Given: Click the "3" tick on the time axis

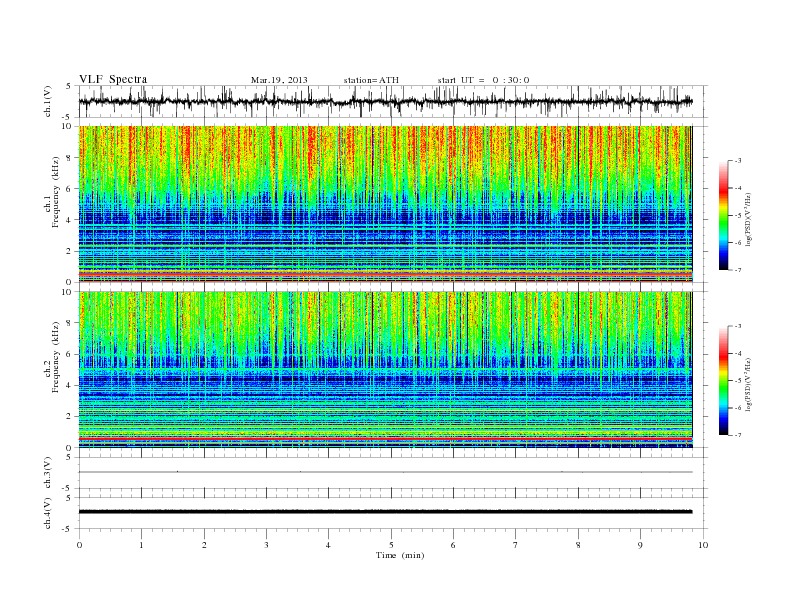Looking at the screenshot, I should tap(266, 545).
